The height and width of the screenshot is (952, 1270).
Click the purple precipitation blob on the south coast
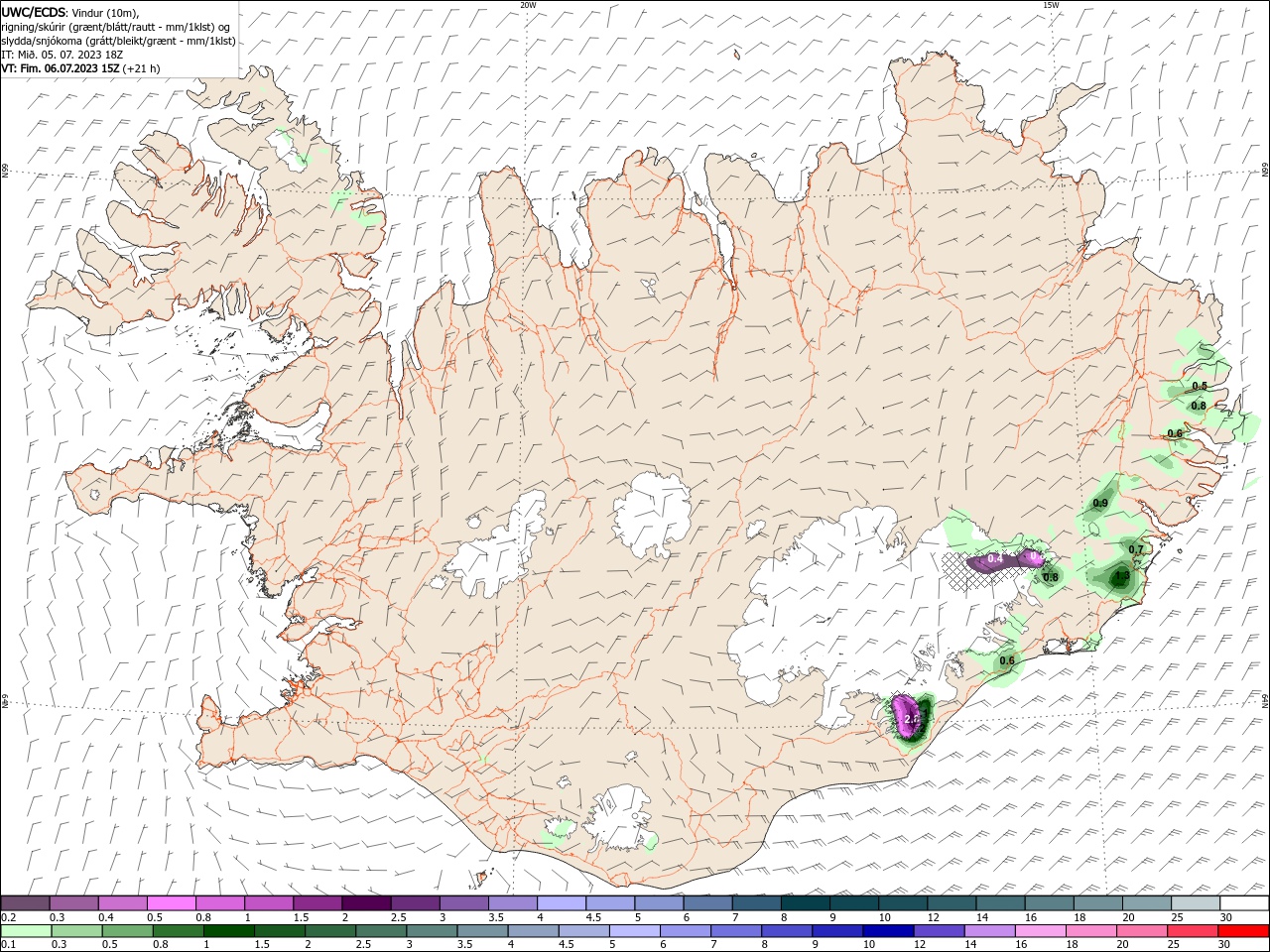pyautogui.click(x=907, y=714)
